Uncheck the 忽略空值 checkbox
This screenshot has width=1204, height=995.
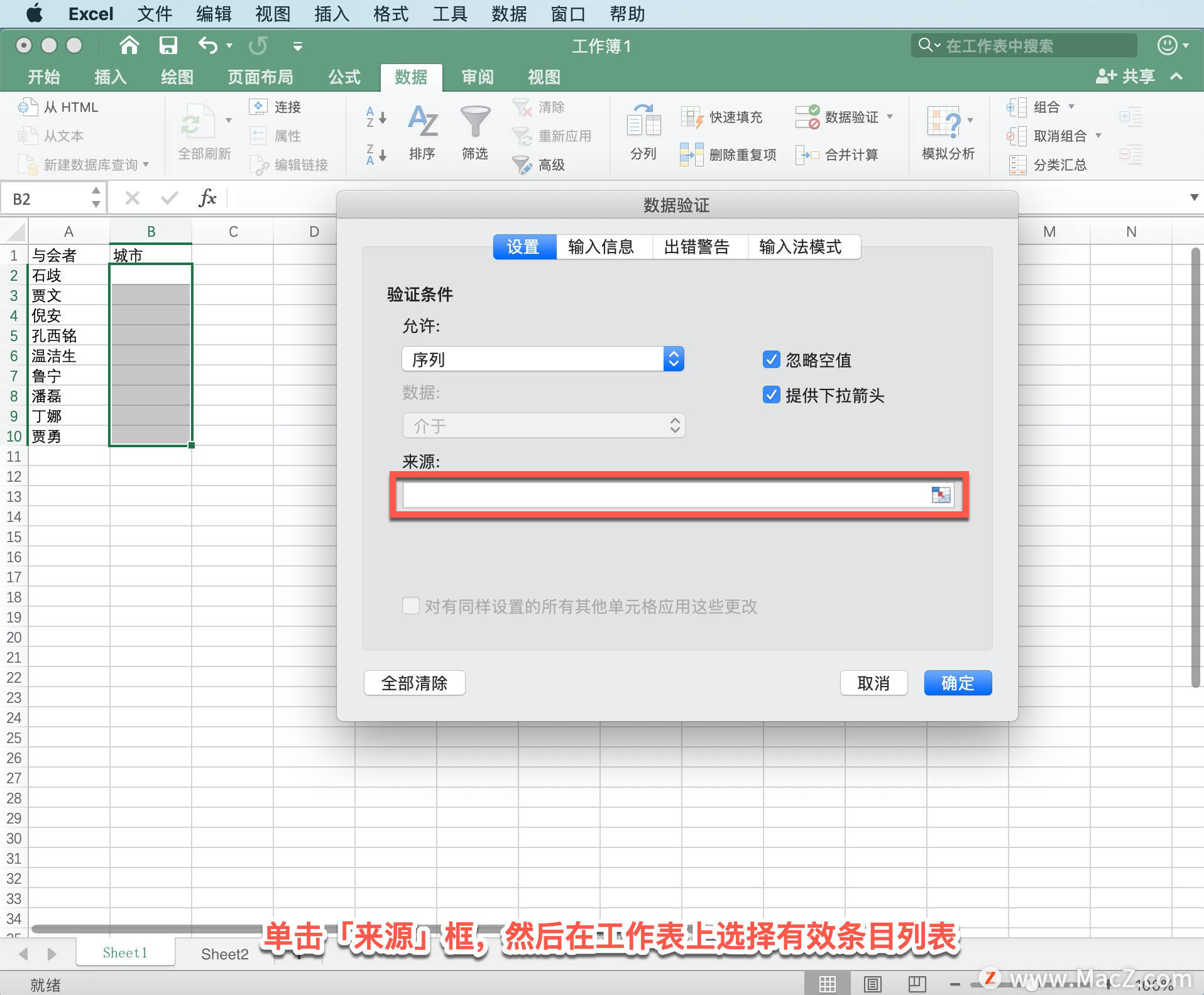pyautogui.click(x=772, y=359)
